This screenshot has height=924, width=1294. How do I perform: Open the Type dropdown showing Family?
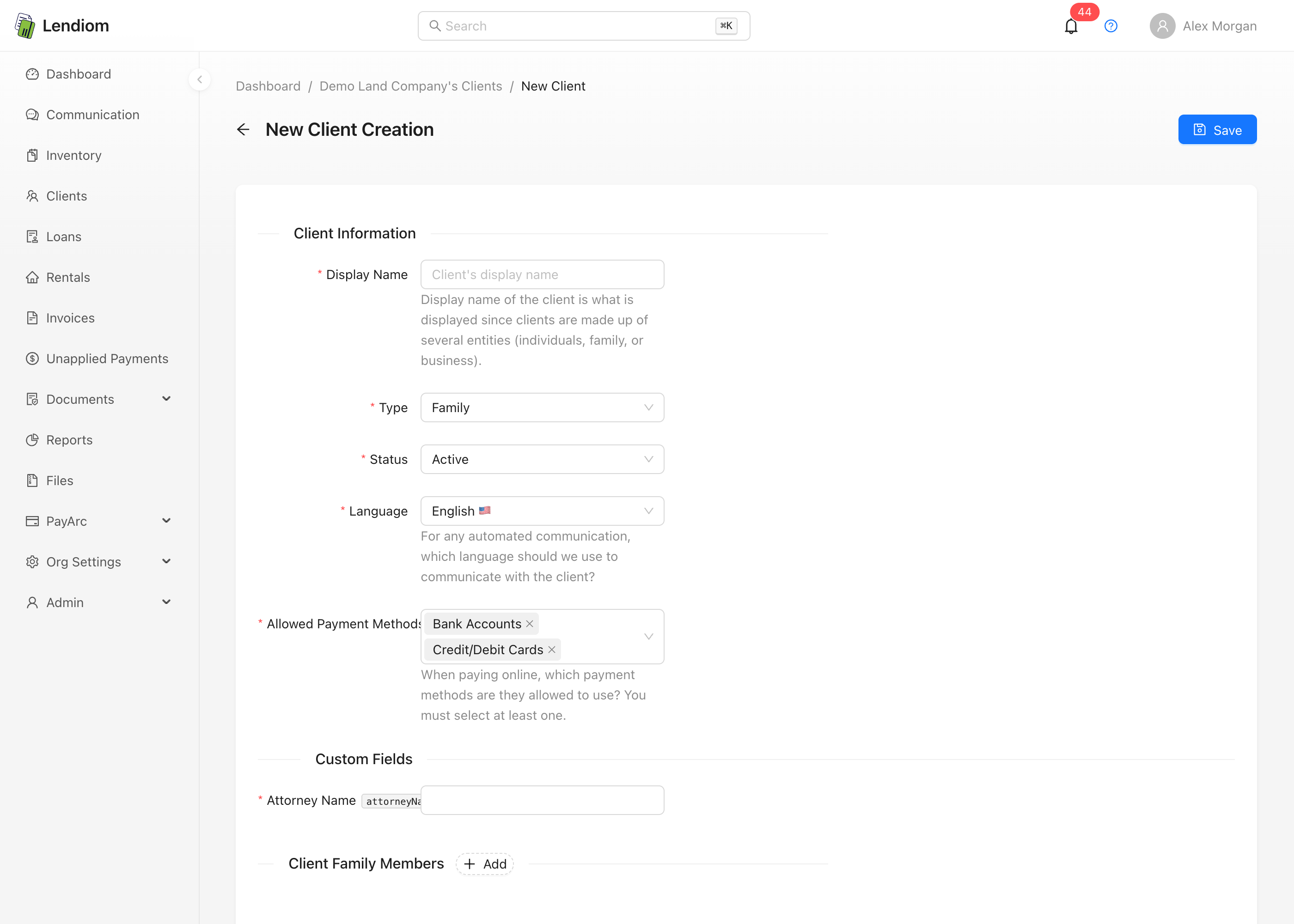coord(542,407)
